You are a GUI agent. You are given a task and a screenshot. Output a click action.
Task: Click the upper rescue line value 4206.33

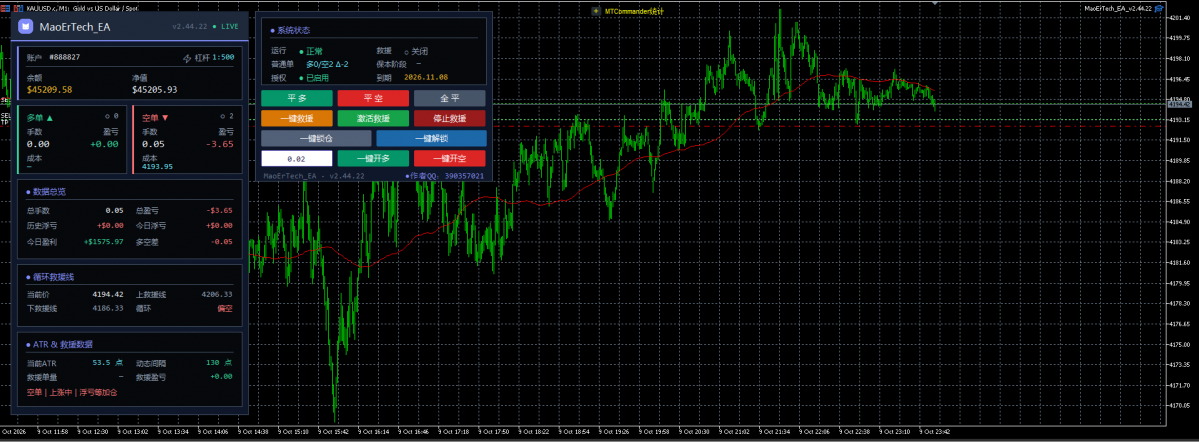click(216, 294)
